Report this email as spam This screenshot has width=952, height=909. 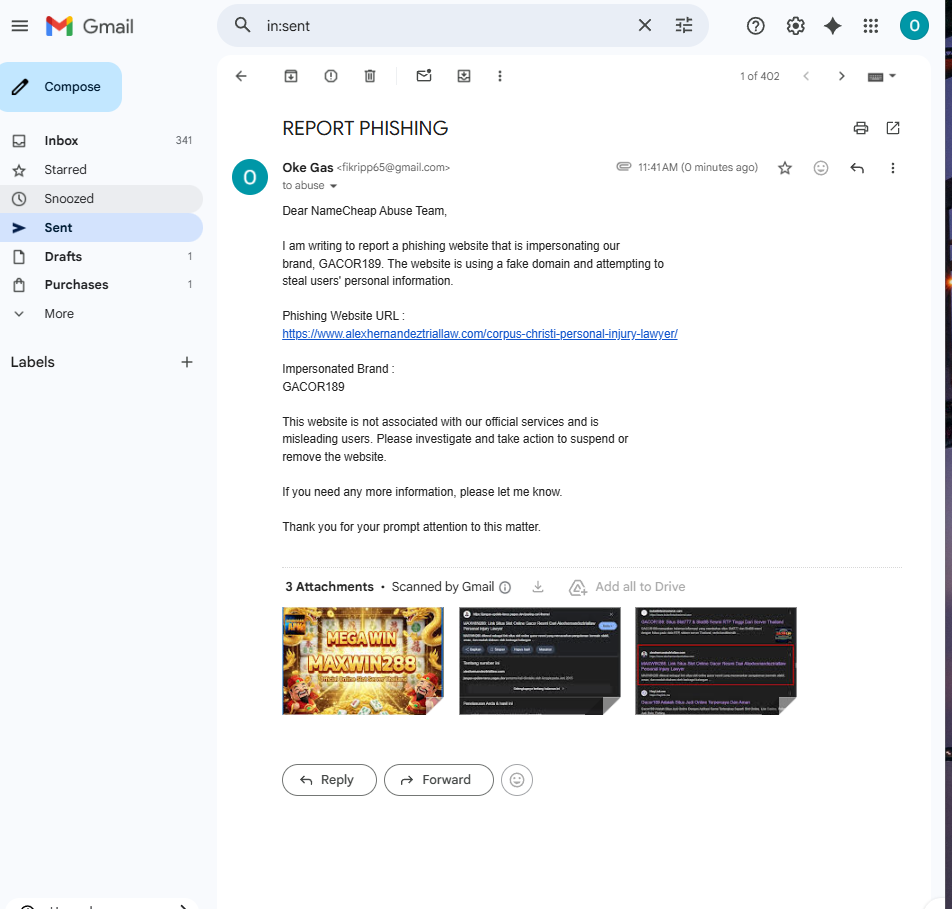330,76
